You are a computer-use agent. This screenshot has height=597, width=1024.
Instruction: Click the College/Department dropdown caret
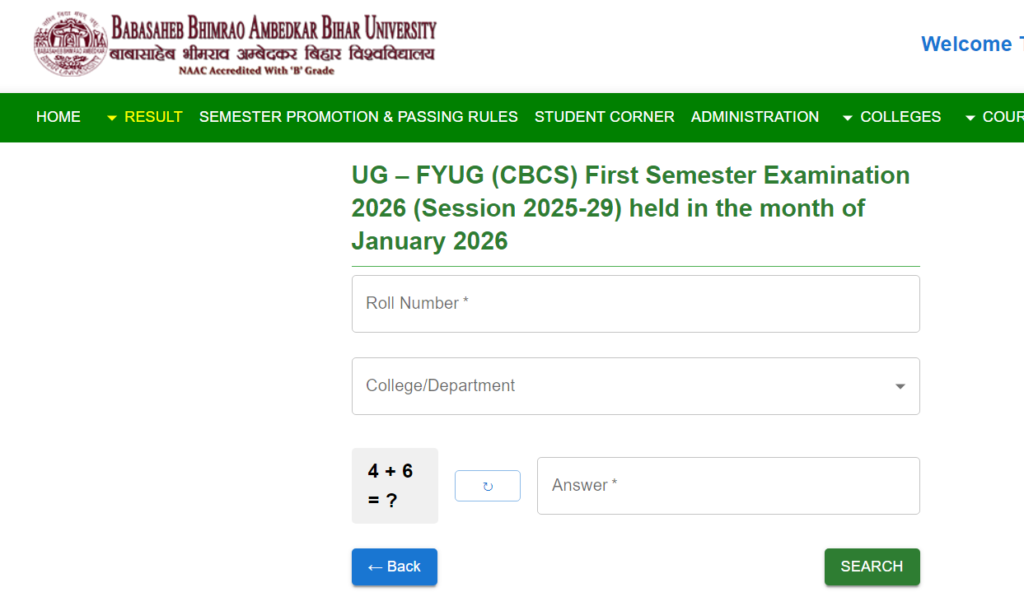tap(899, 386)
